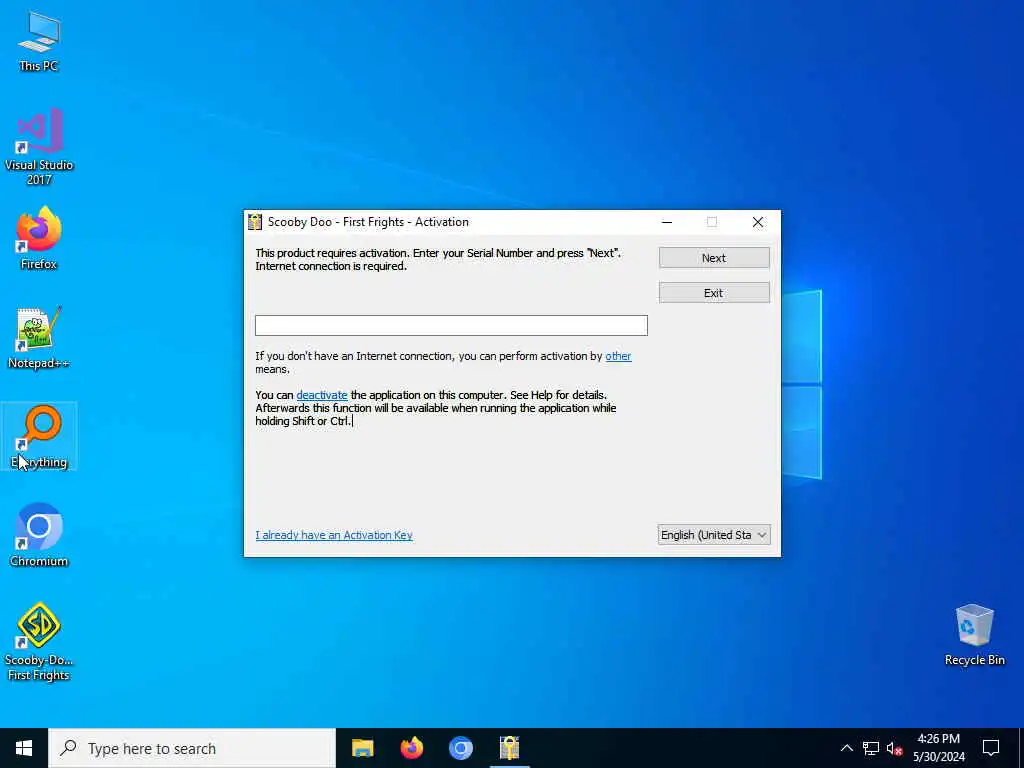
Task: Click the Exit button
Action: tap(714, 293)
